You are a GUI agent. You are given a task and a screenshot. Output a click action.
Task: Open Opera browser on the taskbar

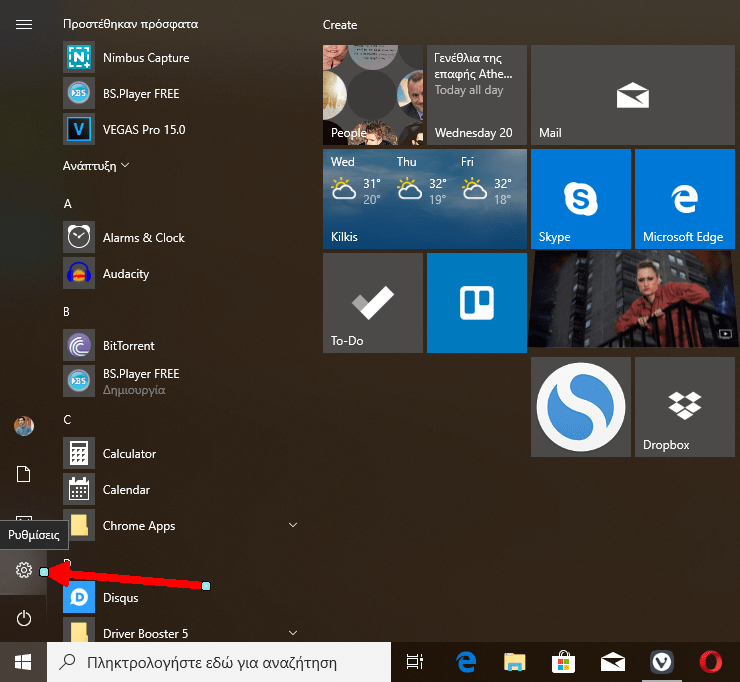(x=710, y=662)
